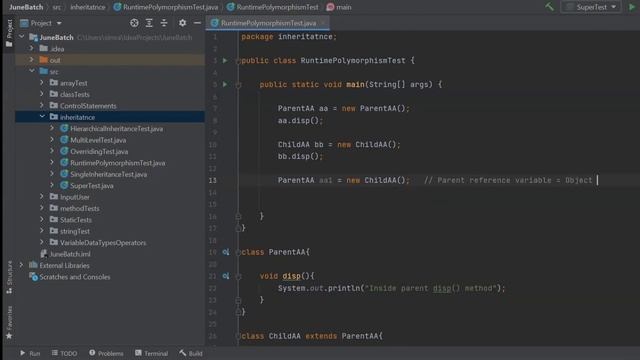Select RuntimePolymorphismTest.java in project tree
This screenshot has width=640, height=360.
[x=118, y=163]
